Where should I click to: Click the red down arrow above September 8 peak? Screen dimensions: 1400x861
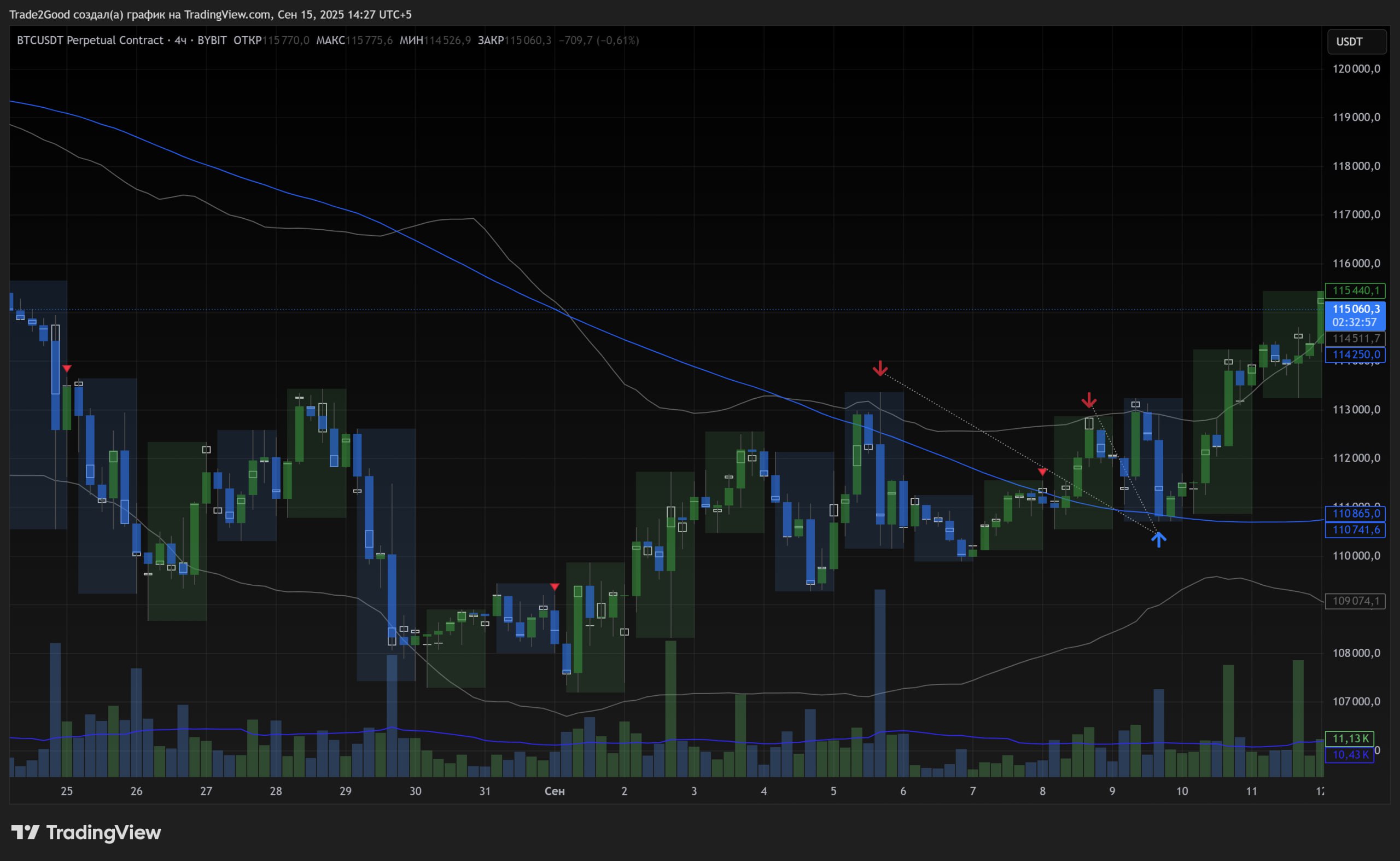pyautogui.click(x=1089, y=400)
